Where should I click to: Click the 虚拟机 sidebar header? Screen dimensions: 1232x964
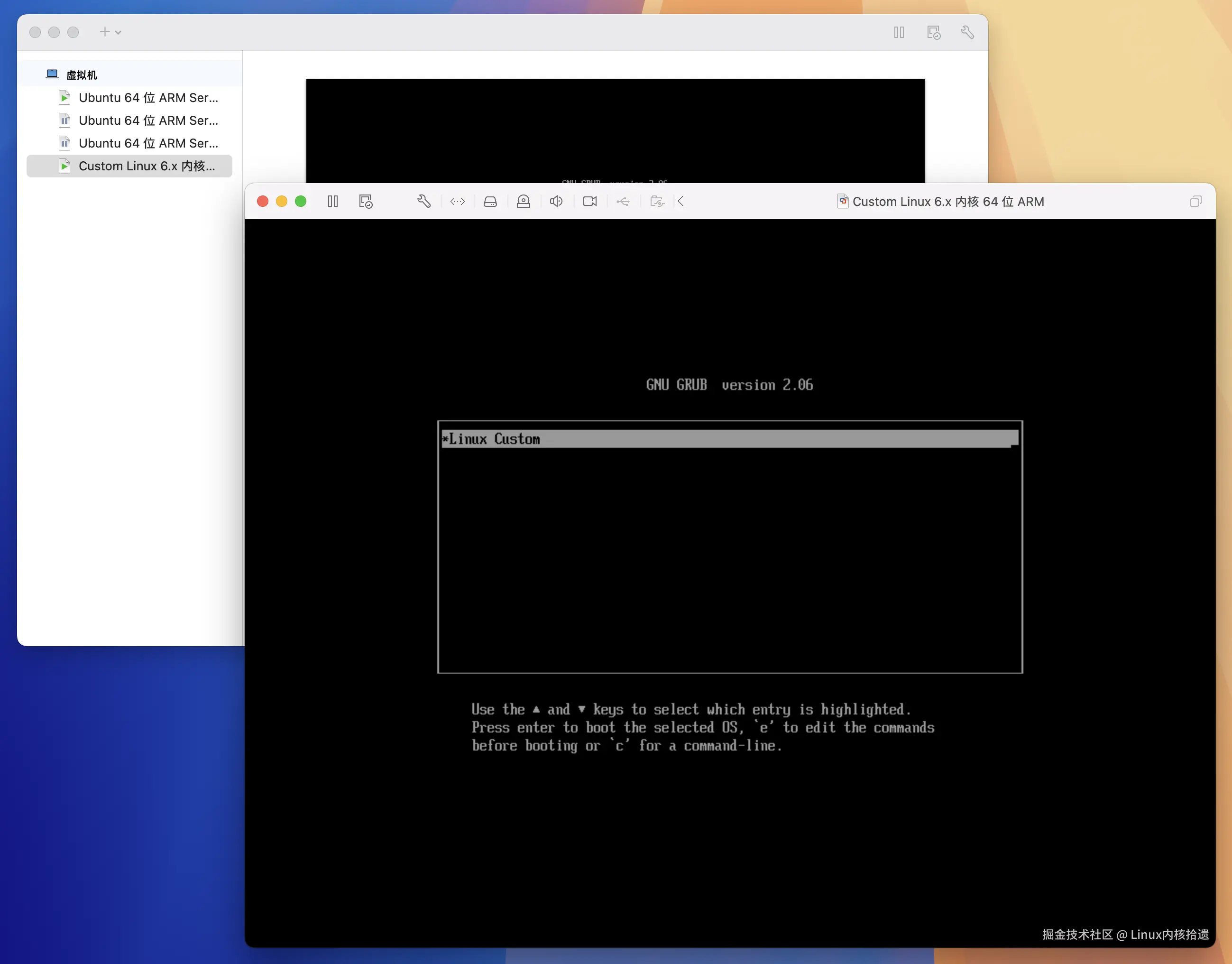[x=81, y=74]
